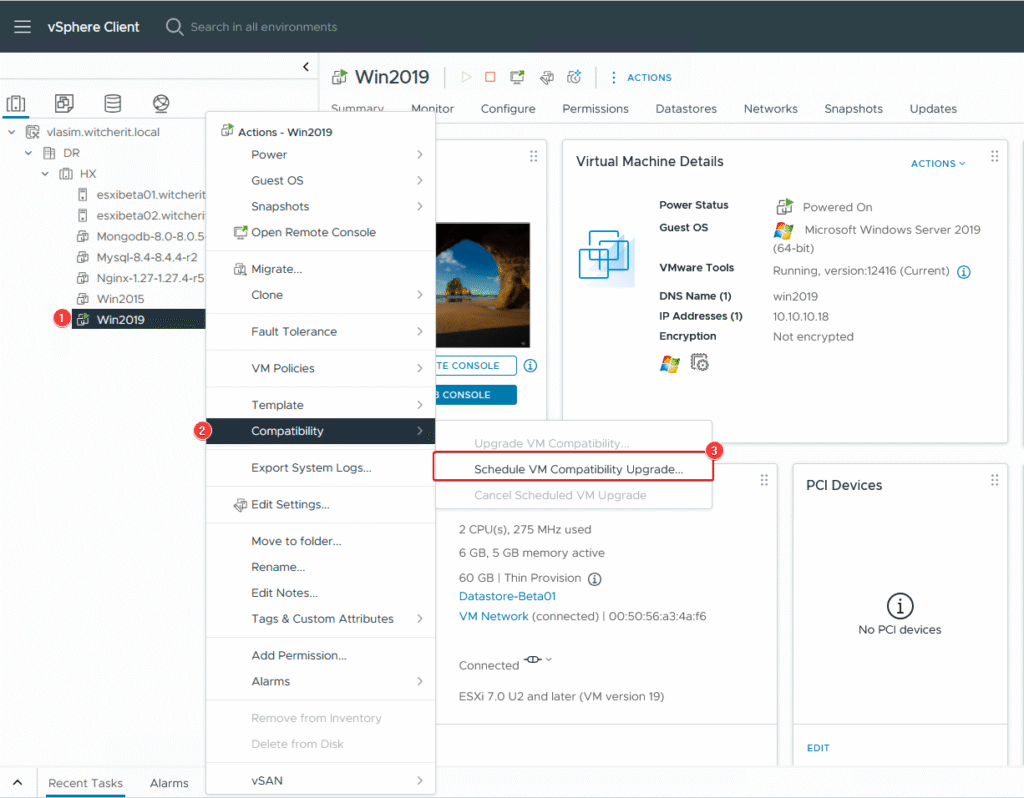Choose Export System Logs...
Viewport: 1024px width, 798px height.
[321, 468]
